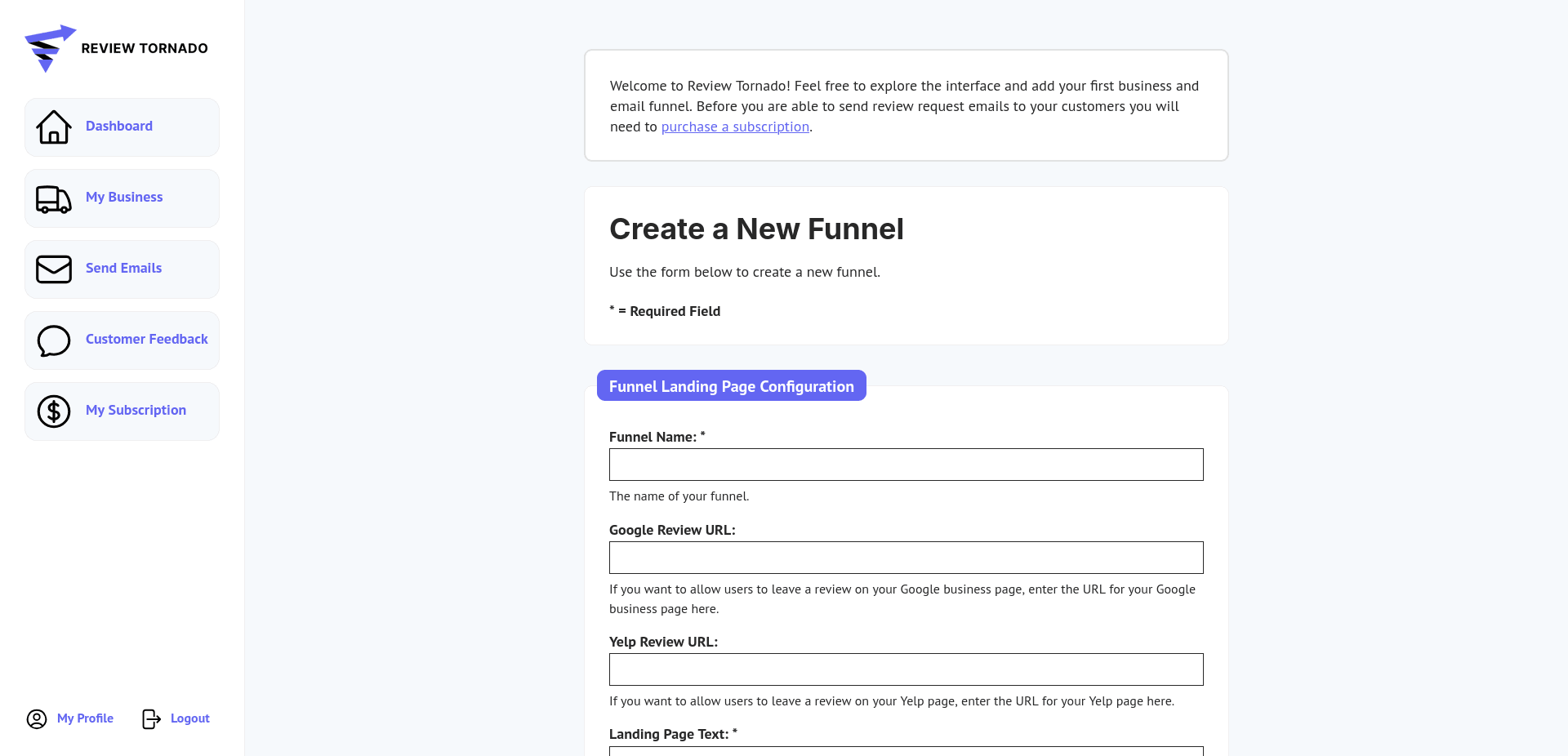
Task: Click the user avatar My Profile icon
Action: point(37,718)
